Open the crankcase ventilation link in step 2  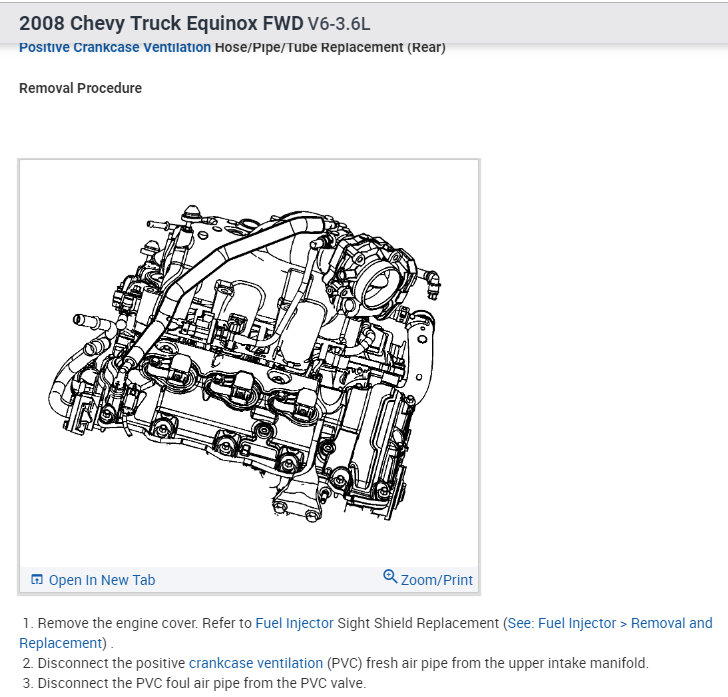[x=256, y=663]
